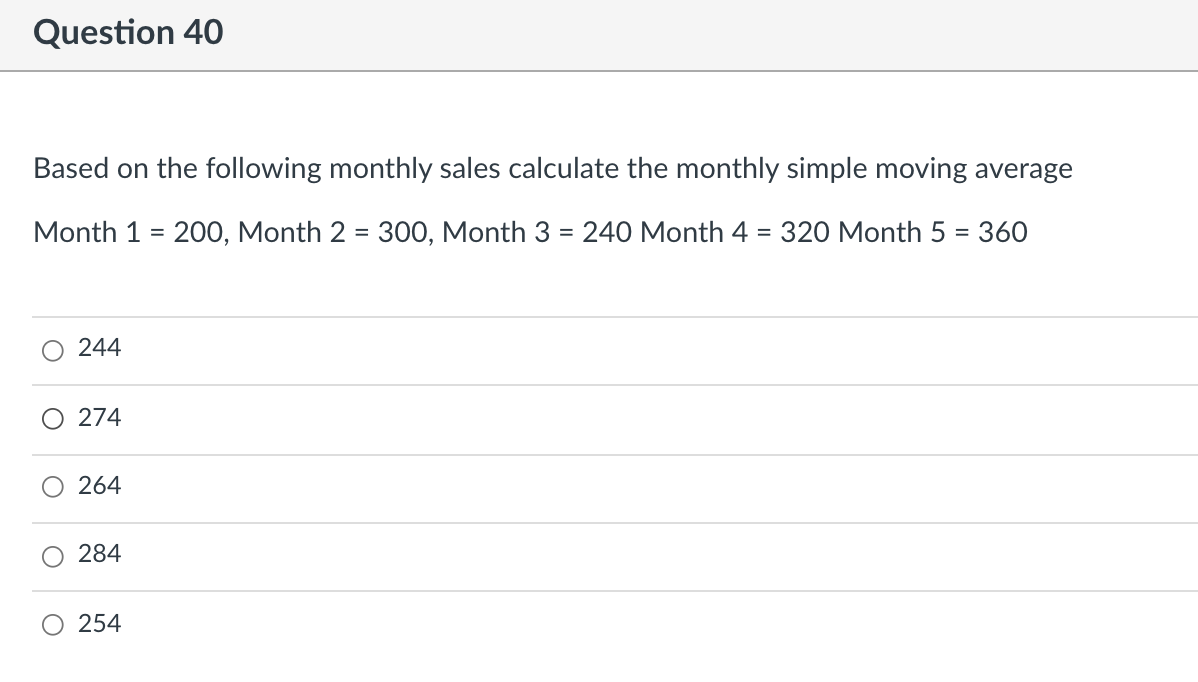Select the radio button for answer 254
Screen dimensions: 1198x682
52,624
